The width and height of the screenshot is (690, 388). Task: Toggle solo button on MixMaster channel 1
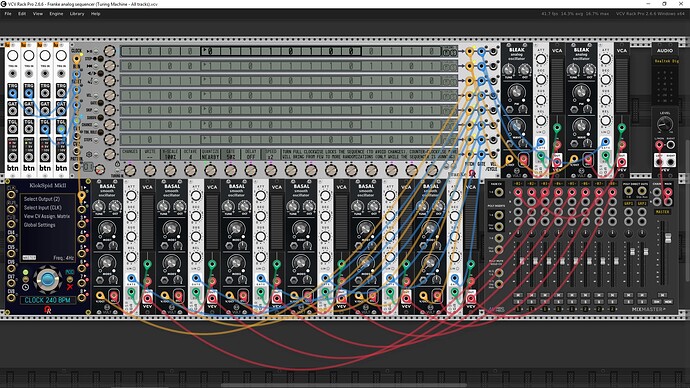[x=518, y=302]
